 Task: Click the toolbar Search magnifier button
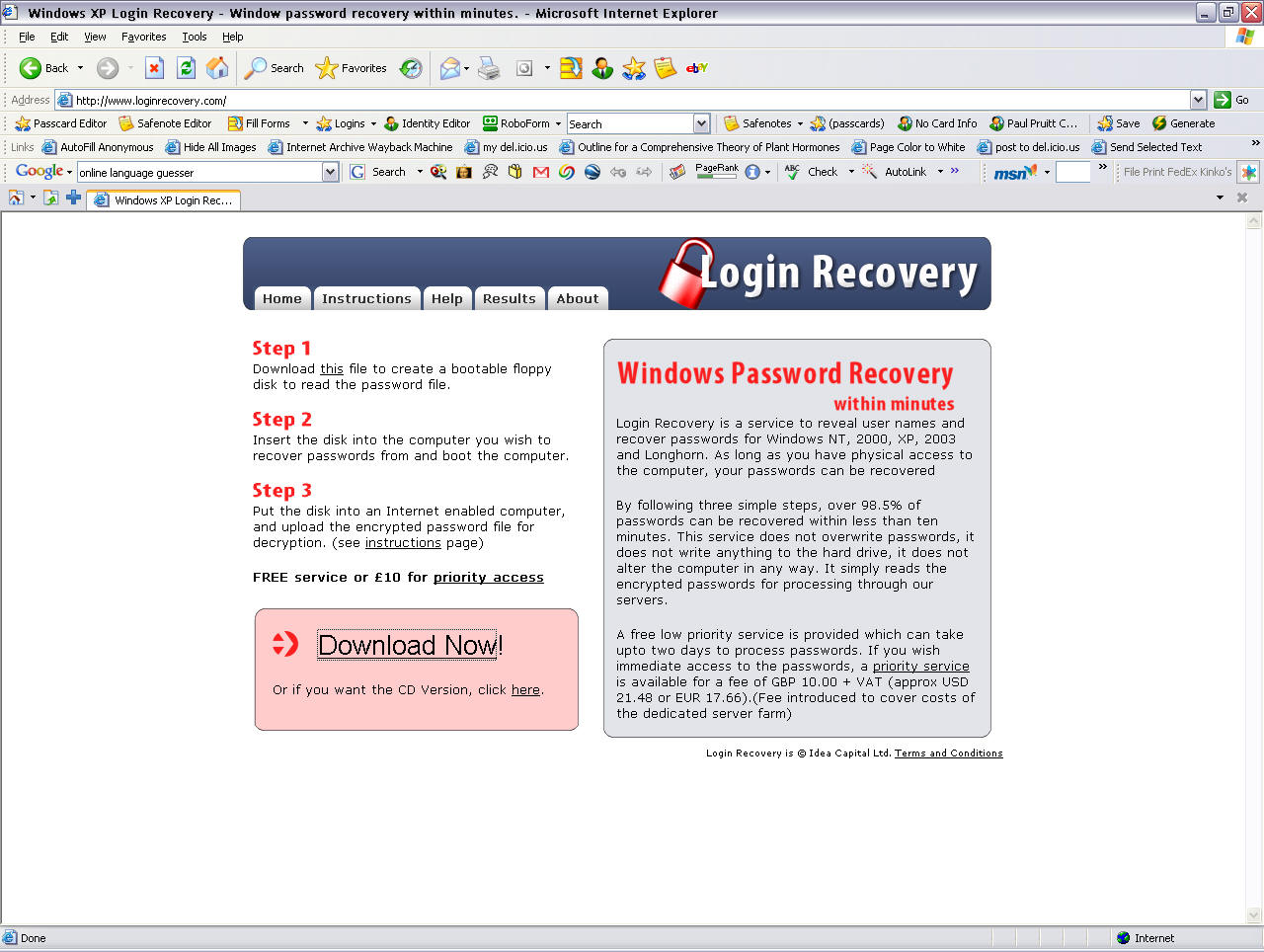[x=275, y=68]
